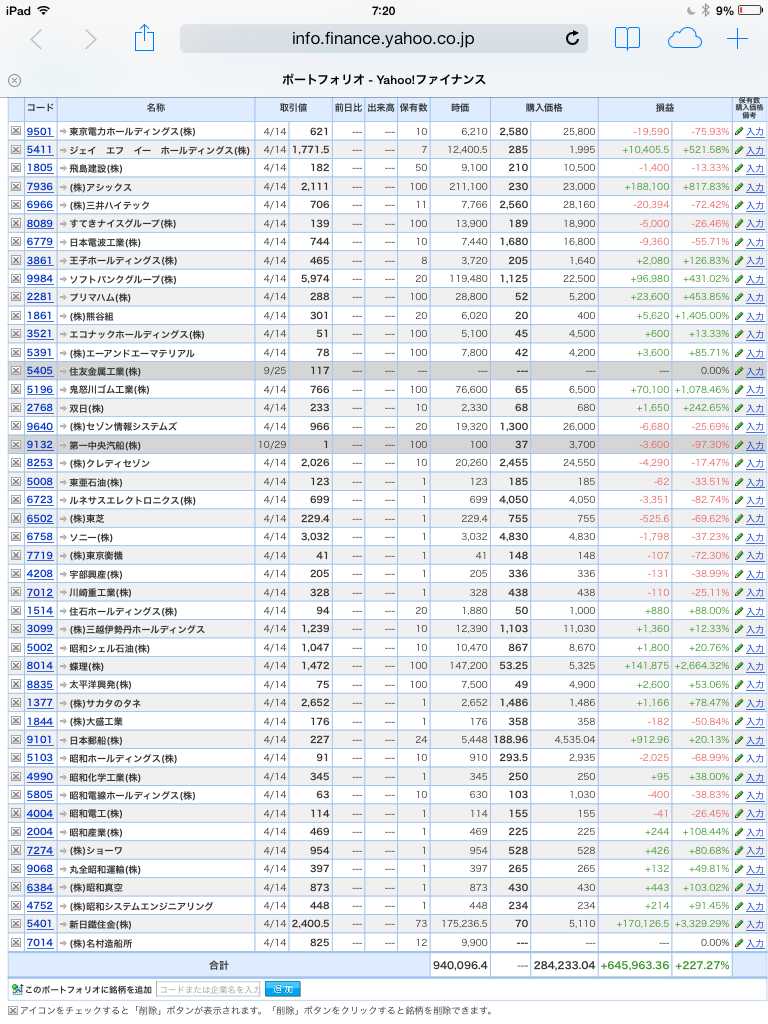Select the +3,329.29% gain cell
Image resolution: width=768 pixels, height=1024 pixels.
click(702, 924)
